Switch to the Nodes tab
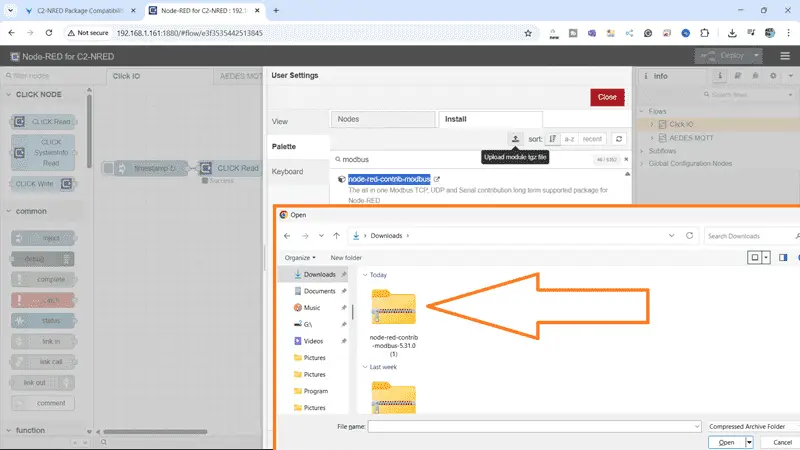Image resolution: width=800 pixels, height=450 pixels. click(x=383, y=119)
